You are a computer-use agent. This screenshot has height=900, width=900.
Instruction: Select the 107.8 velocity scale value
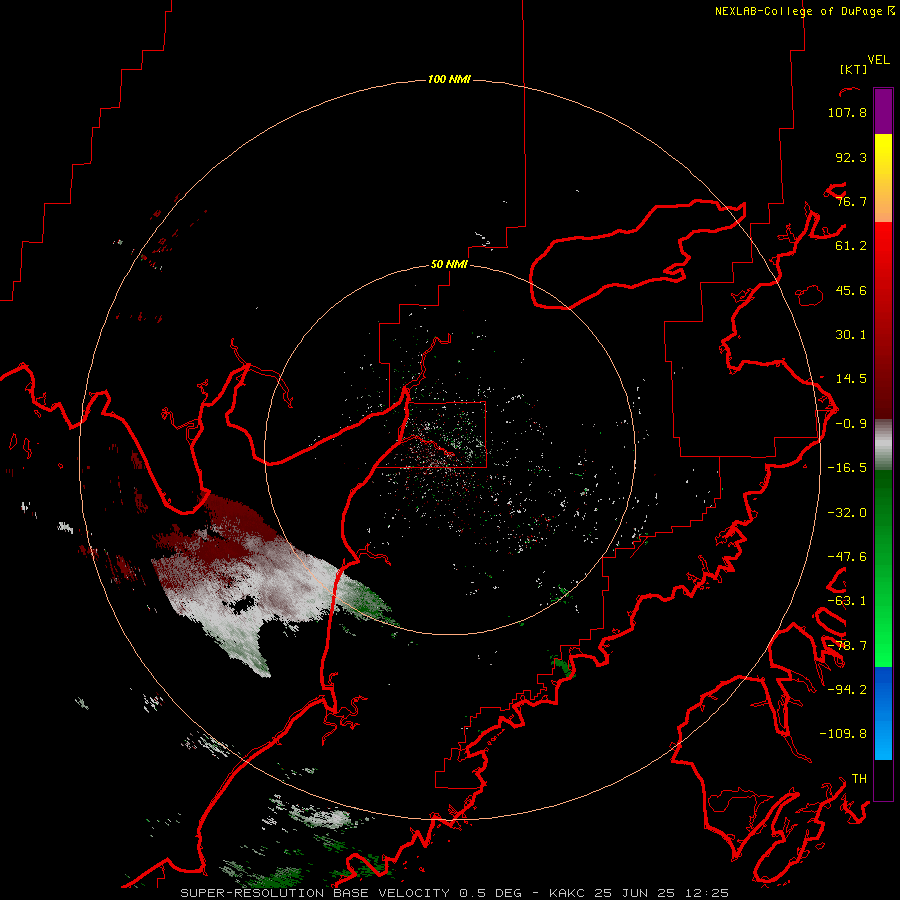coord(847,112)
